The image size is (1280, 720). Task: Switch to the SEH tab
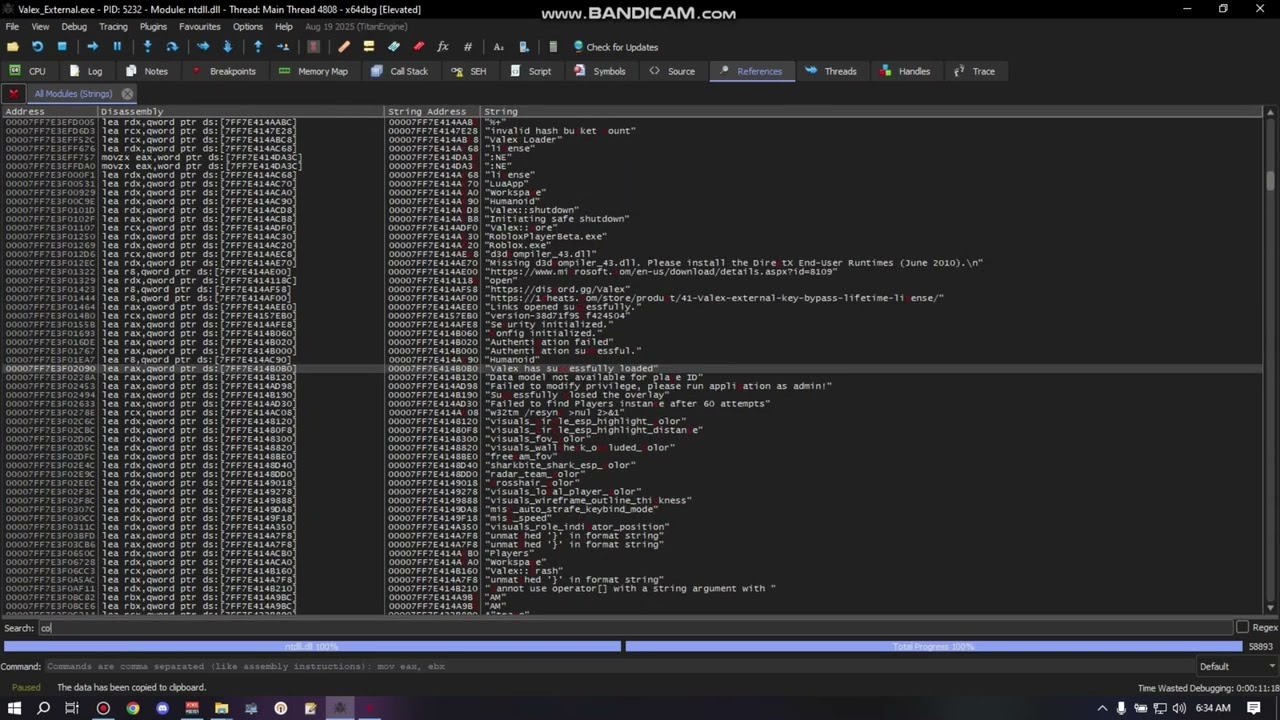point(469,71)
